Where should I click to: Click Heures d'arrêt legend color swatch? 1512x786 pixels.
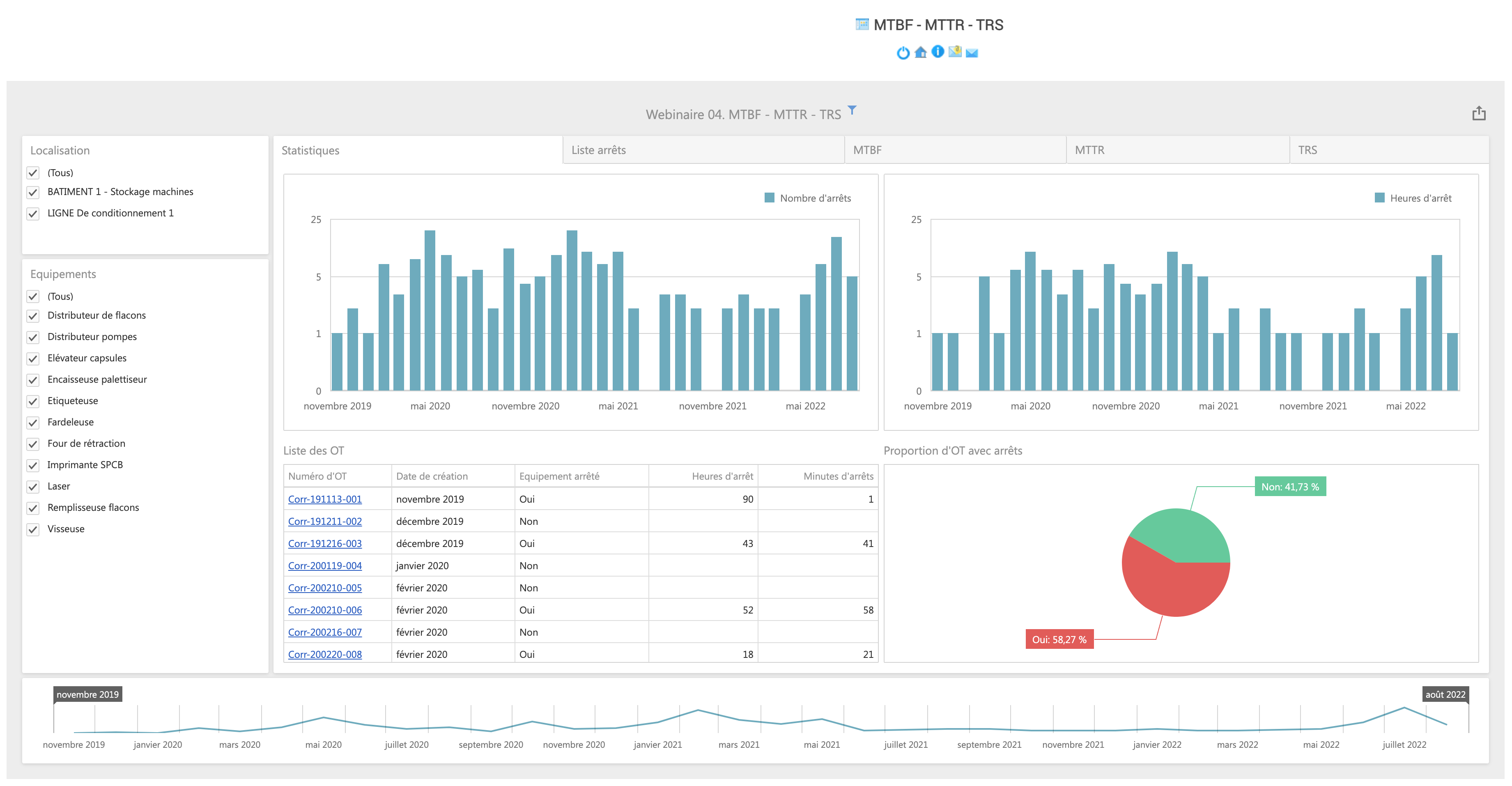1379,198
